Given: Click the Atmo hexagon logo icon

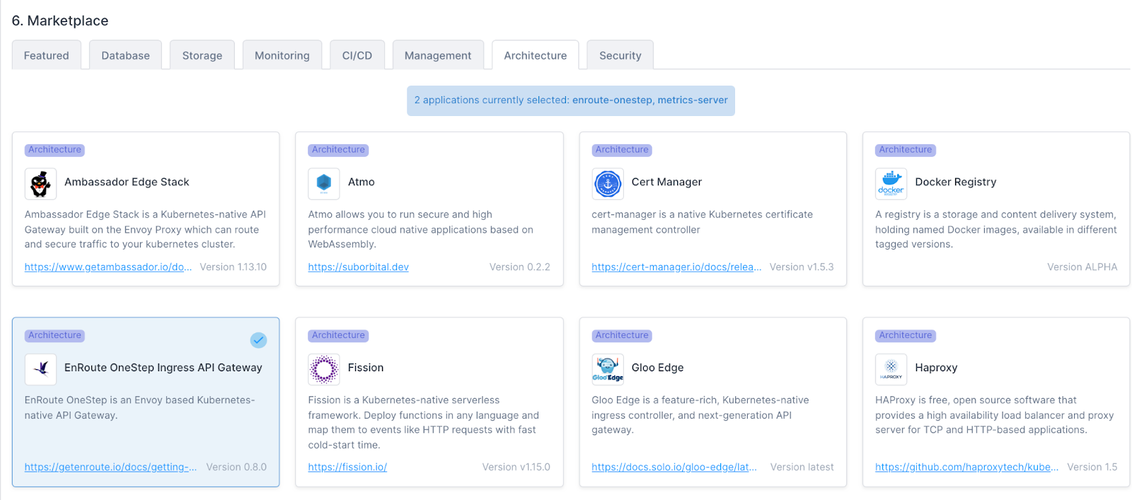Looking at the screenshot, I should 323,183.
